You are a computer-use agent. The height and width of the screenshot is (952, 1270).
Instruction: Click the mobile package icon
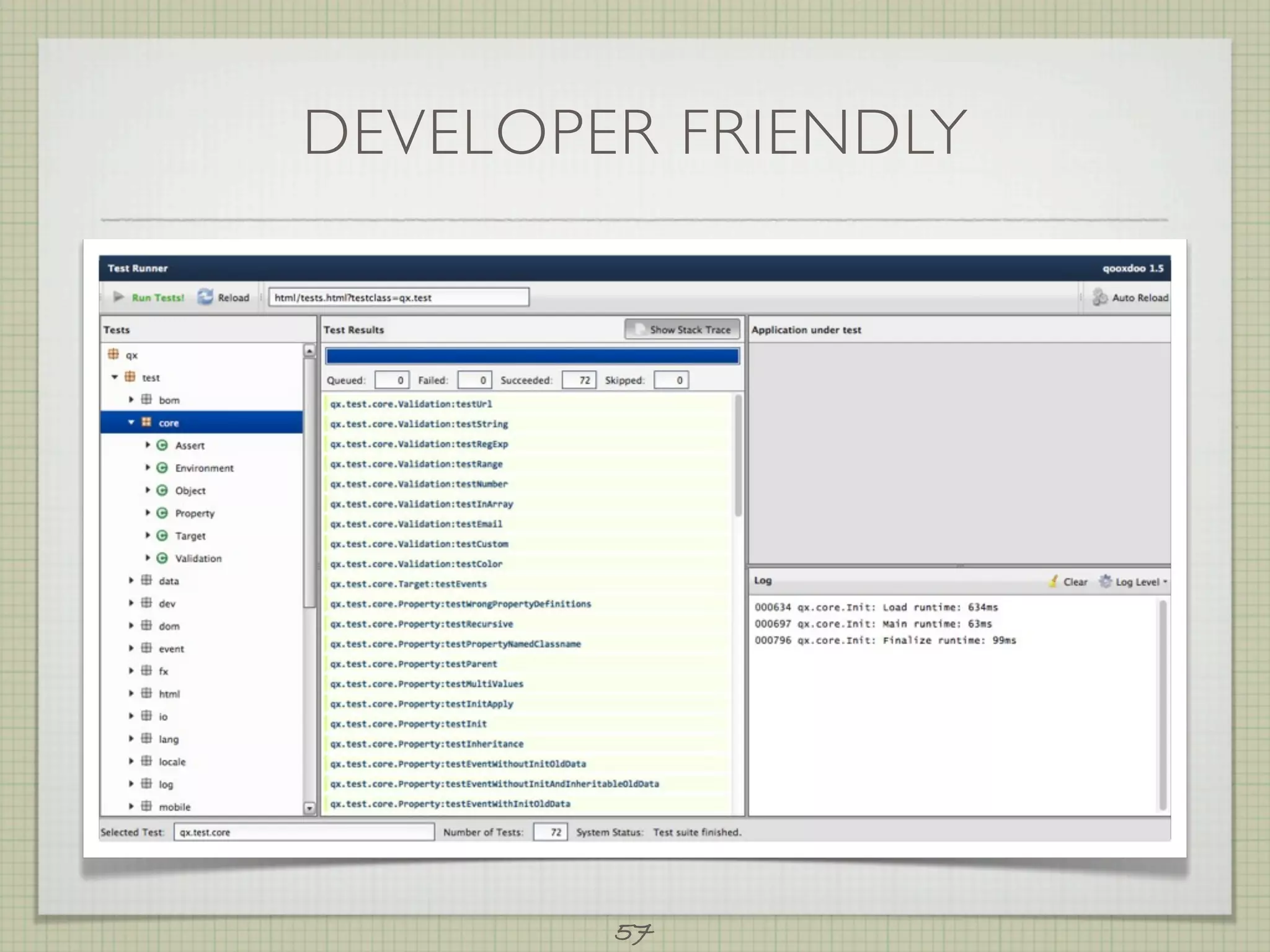[x=146, y=806]
